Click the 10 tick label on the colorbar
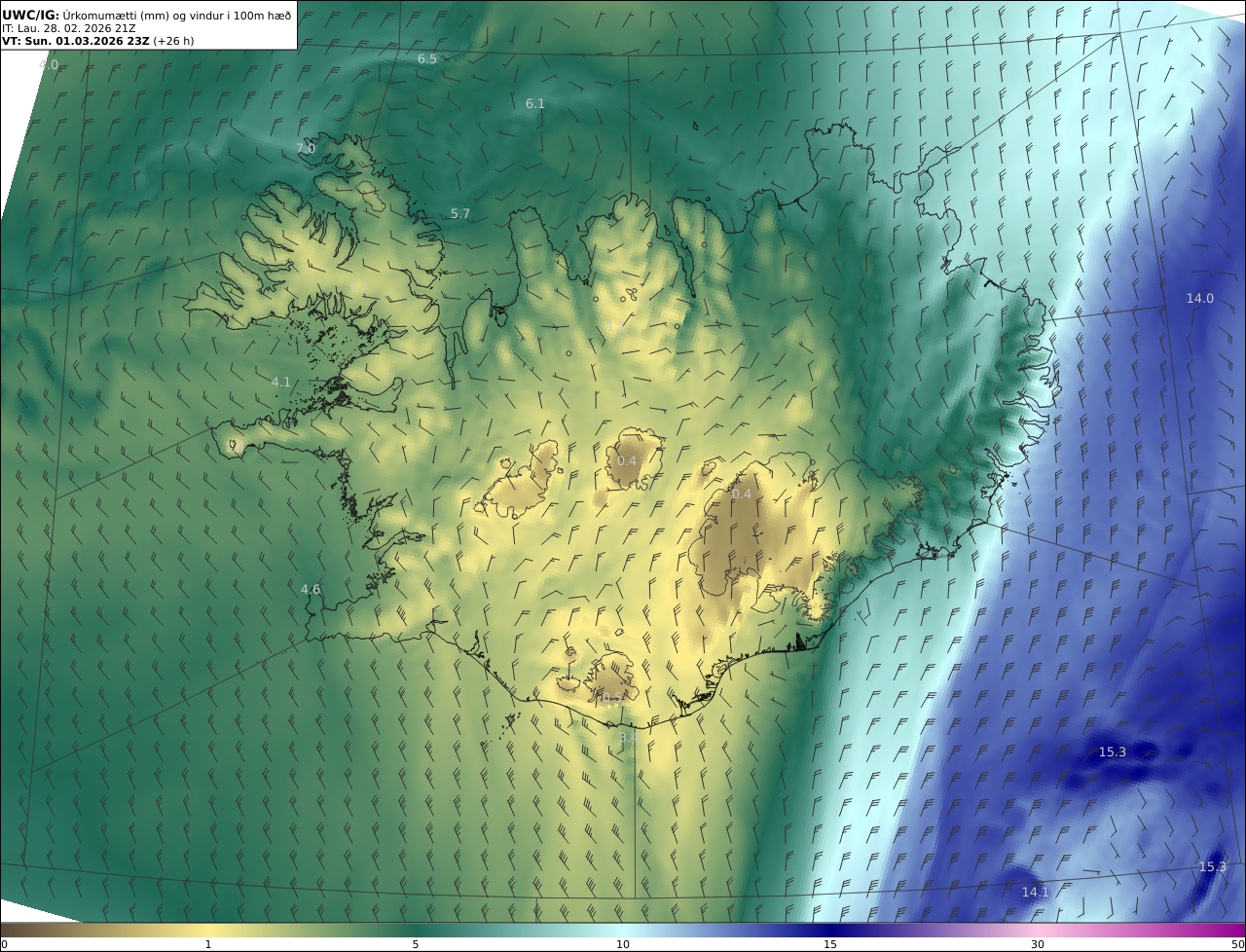Viewport: 1246px width, 952px height. click(x=623, y=944)
